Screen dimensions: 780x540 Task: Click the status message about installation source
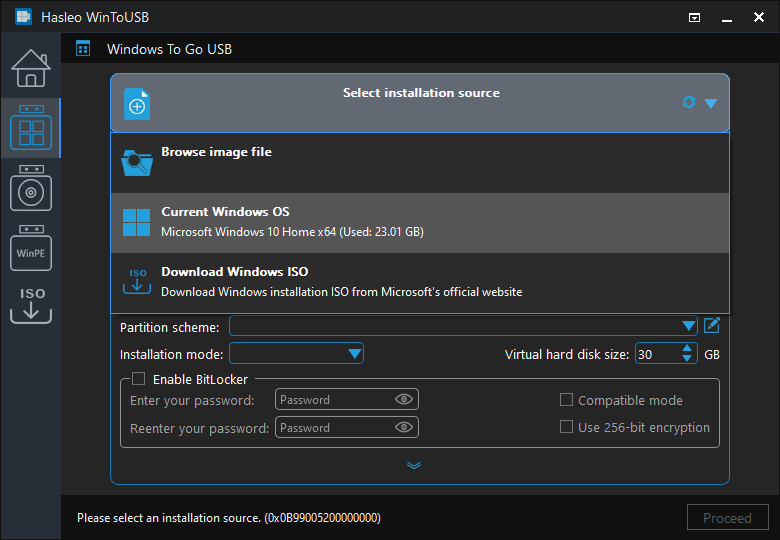229,518
